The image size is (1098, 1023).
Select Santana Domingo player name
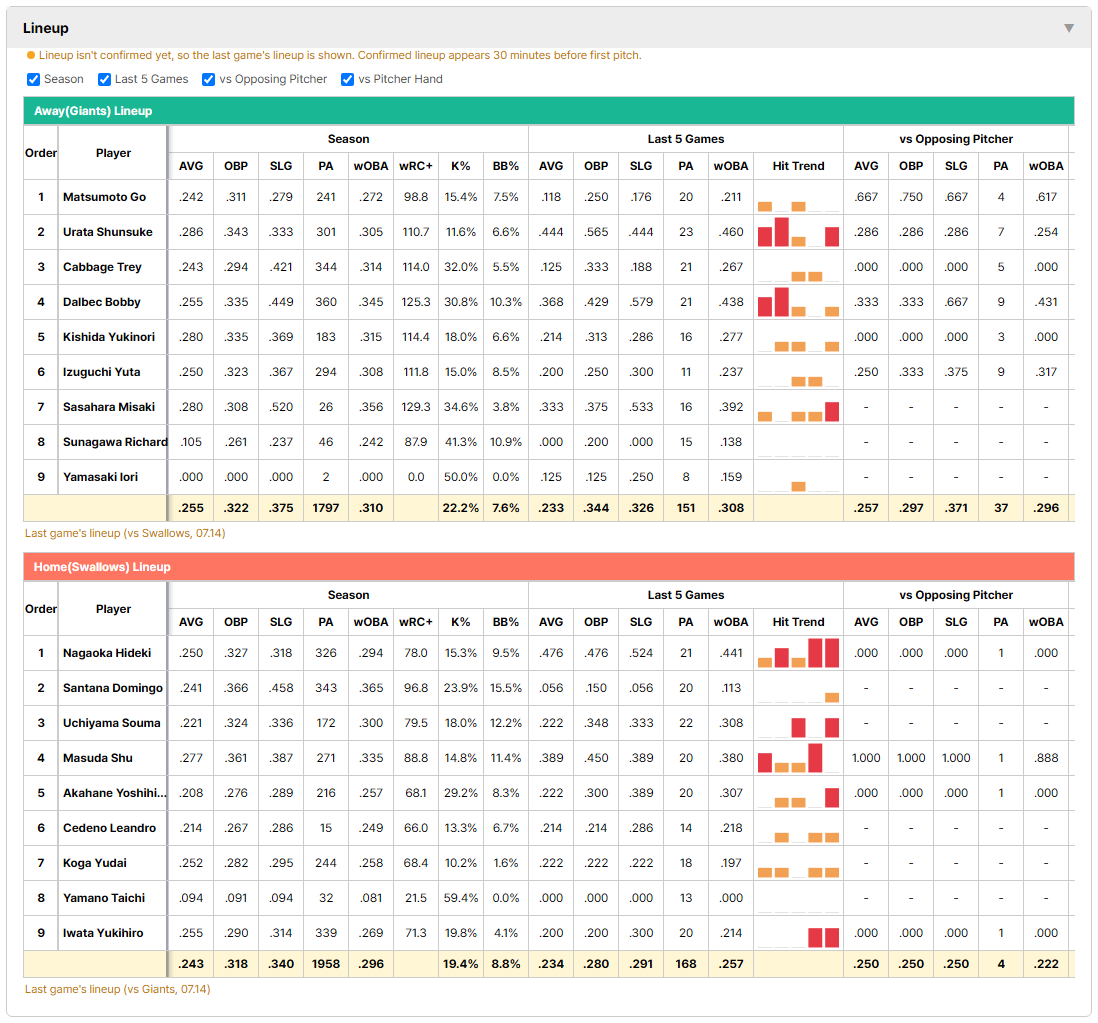point(113,688)
